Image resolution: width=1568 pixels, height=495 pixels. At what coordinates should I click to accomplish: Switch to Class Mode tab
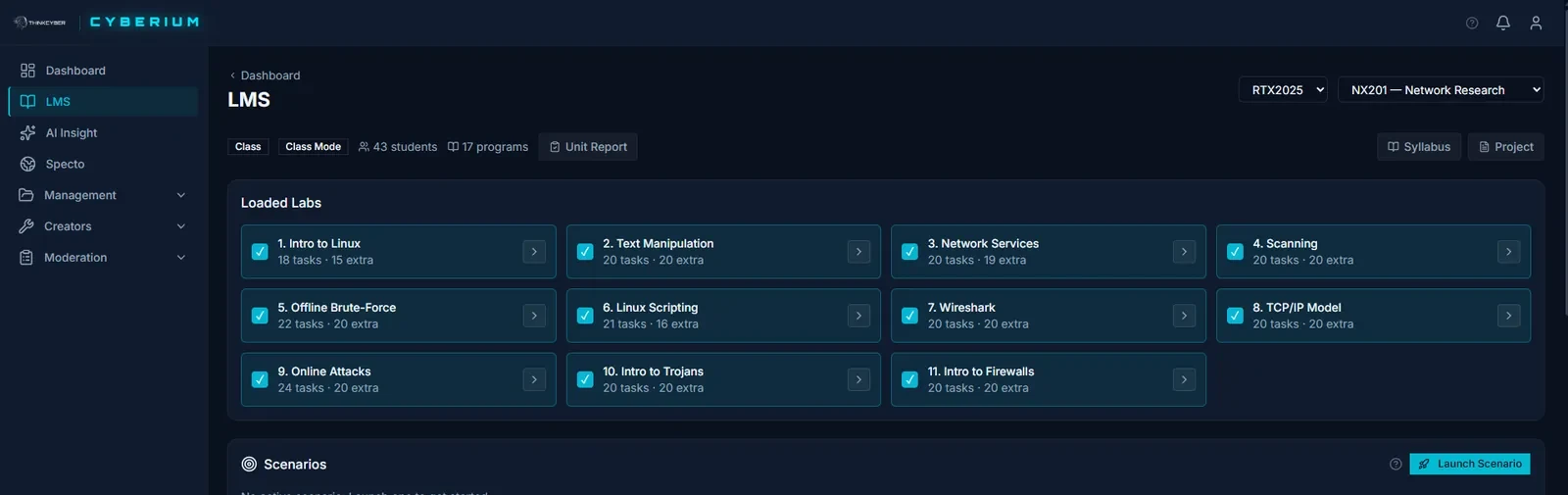coord(314,147)
